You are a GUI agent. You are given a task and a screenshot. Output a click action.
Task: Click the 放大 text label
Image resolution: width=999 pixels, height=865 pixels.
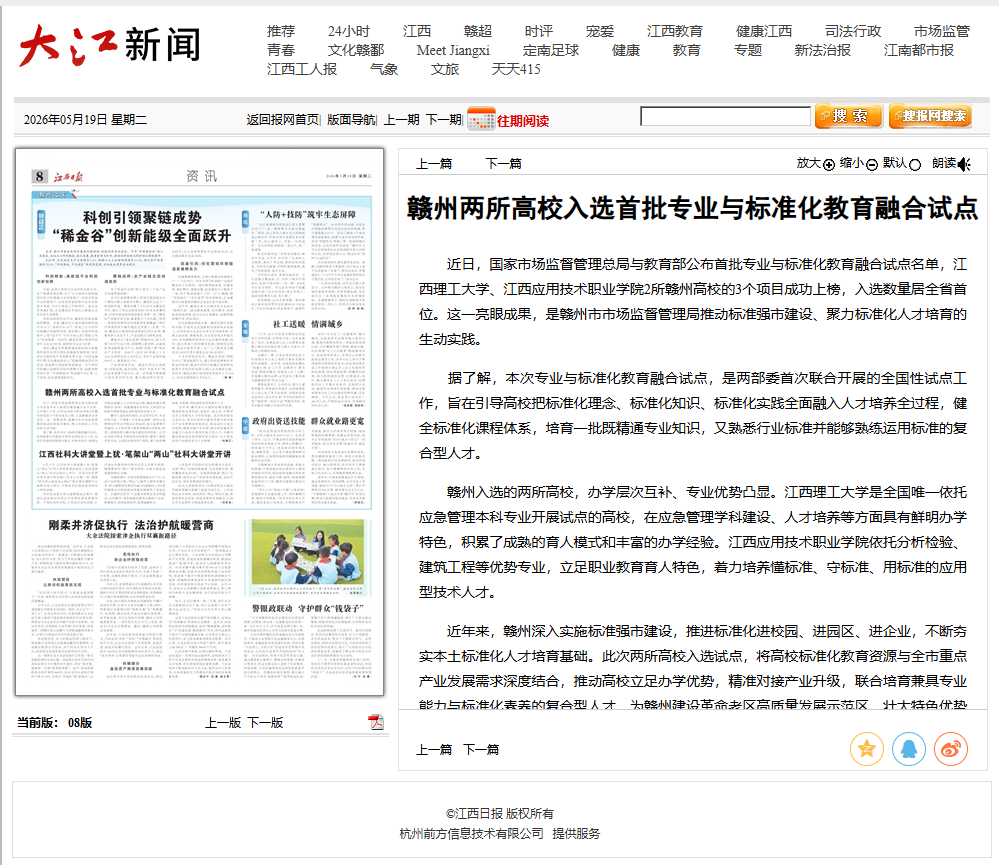coord(809,163)
